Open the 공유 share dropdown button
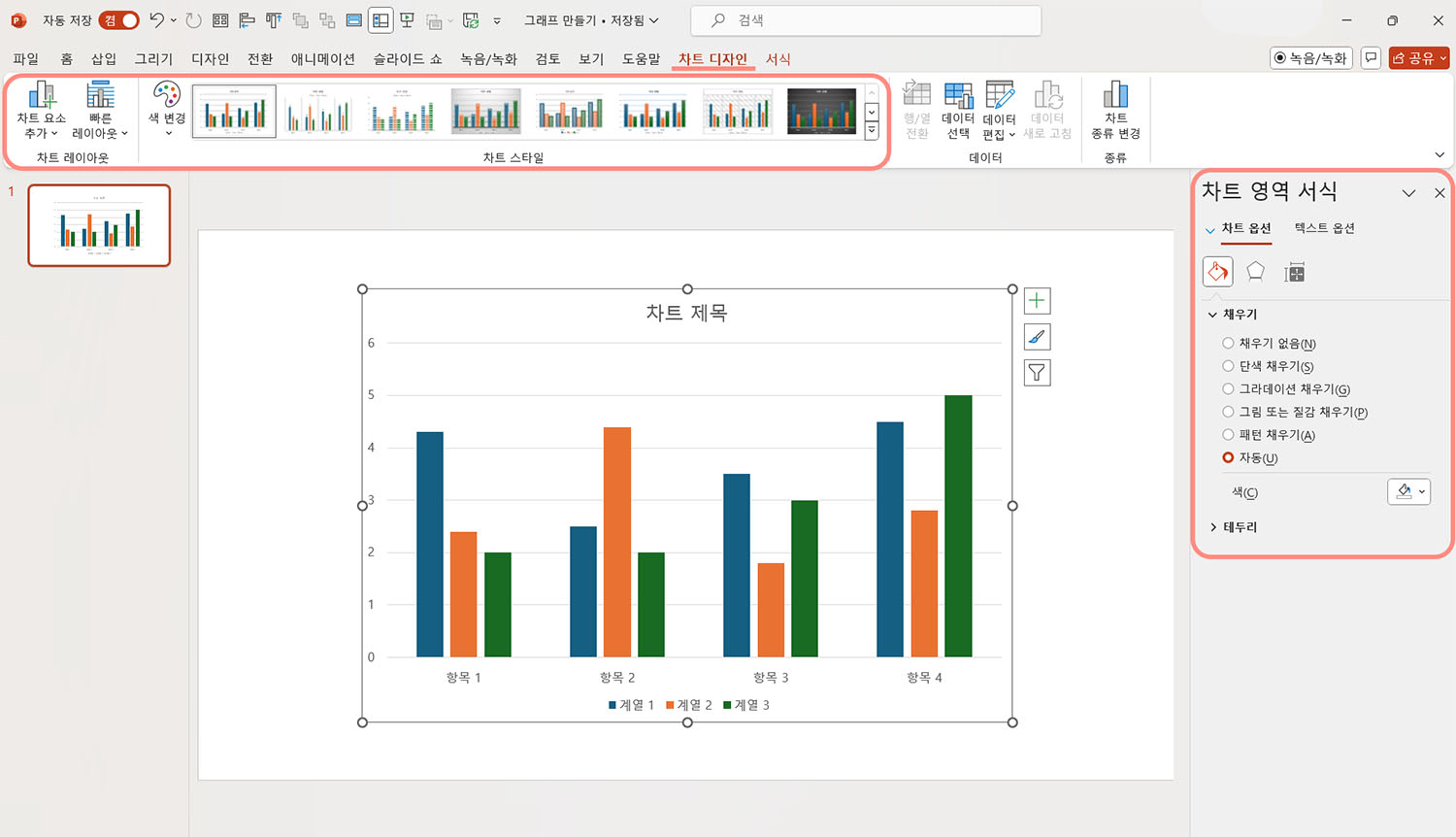Image resolution: width=1456 pixels, height=837 pixels. pos(1418,58)
